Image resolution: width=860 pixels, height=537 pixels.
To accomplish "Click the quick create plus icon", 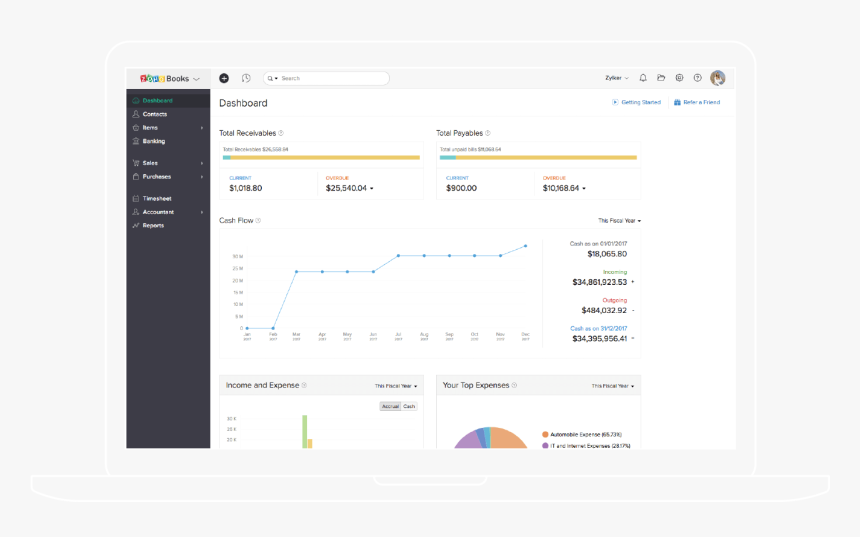I will click(224, 78).
